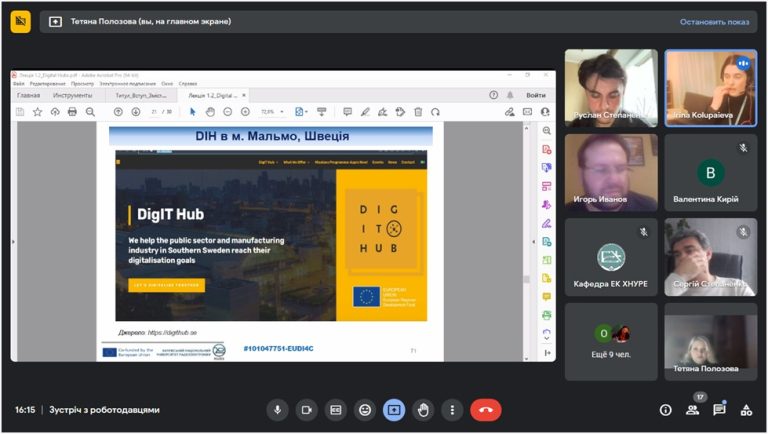Open Fill & Sign pen tool in side panel

[x=547, y=223]
